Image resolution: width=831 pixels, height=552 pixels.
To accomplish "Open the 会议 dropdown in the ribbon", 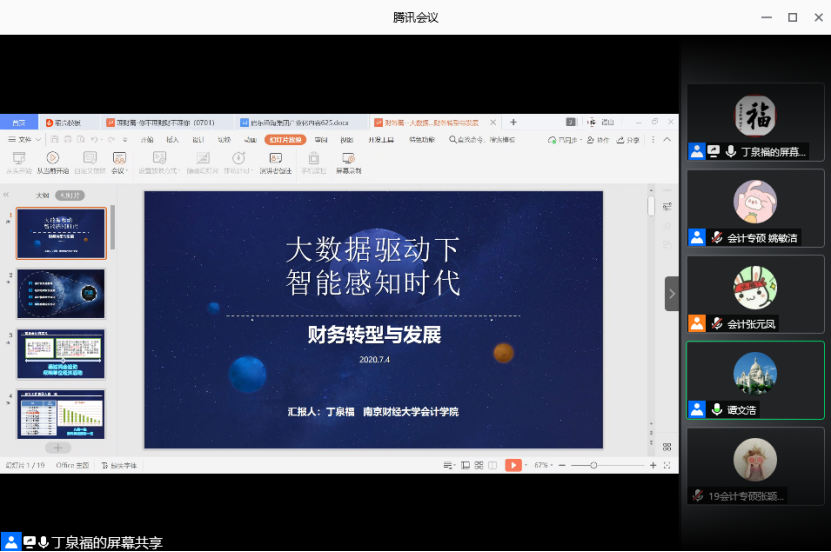I will (120, 162).
